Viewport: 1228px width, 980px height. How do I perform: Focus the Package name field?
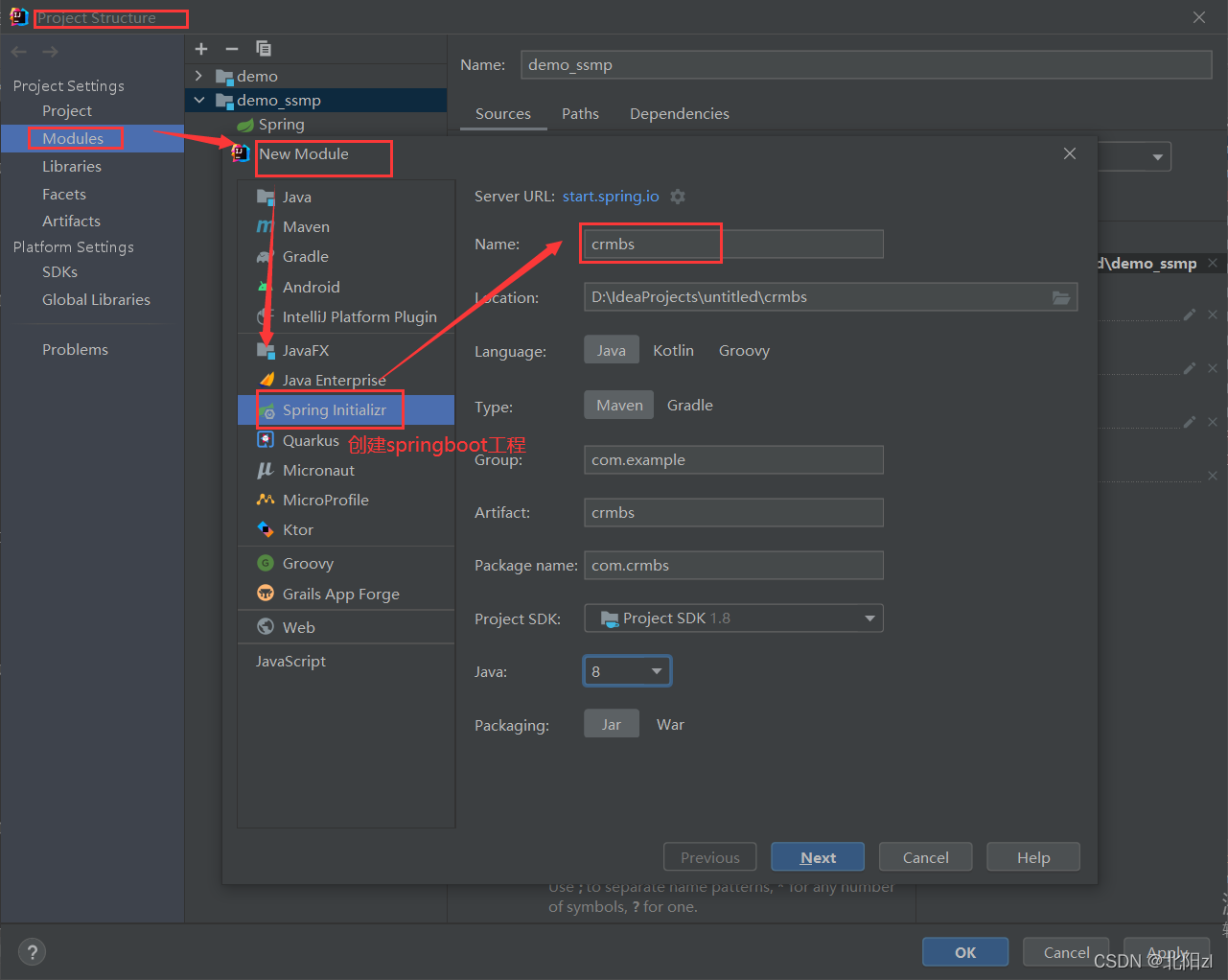pos(733,565)
